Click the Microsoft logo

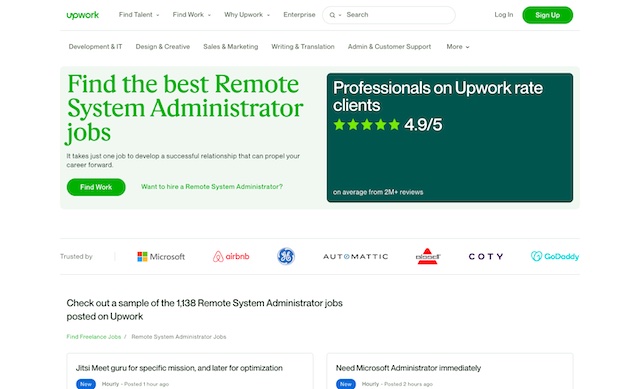tap(161, 256)
